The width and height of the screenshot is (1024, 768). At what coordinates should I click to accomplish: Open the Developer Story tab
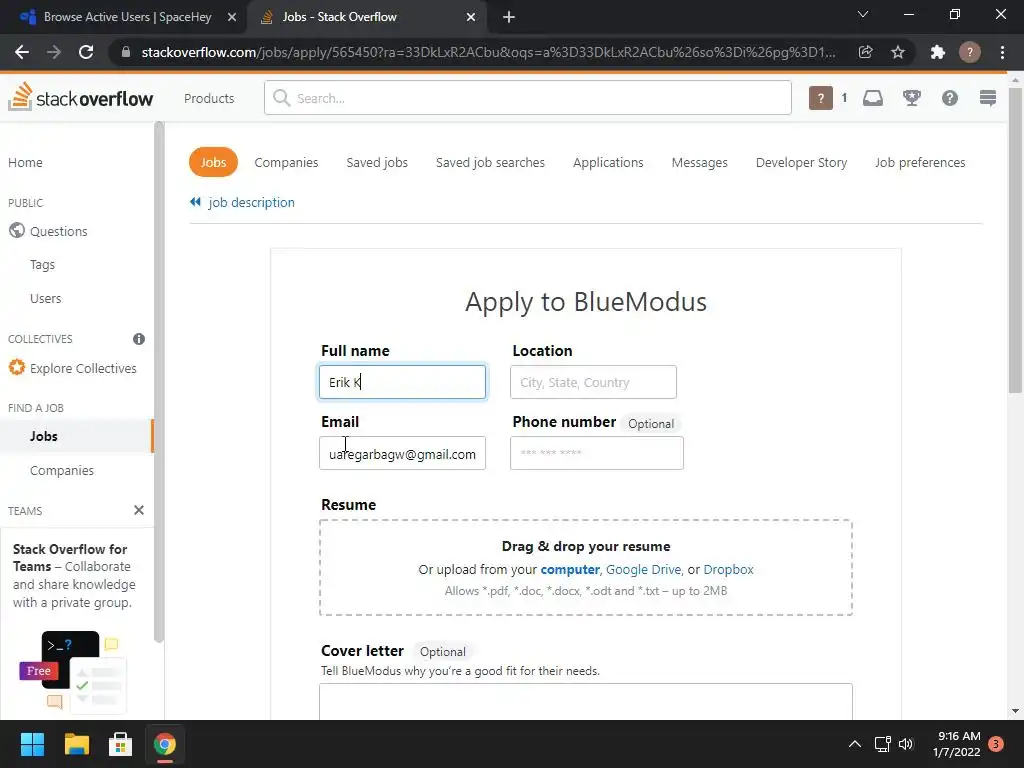click(x=801, y=162)
